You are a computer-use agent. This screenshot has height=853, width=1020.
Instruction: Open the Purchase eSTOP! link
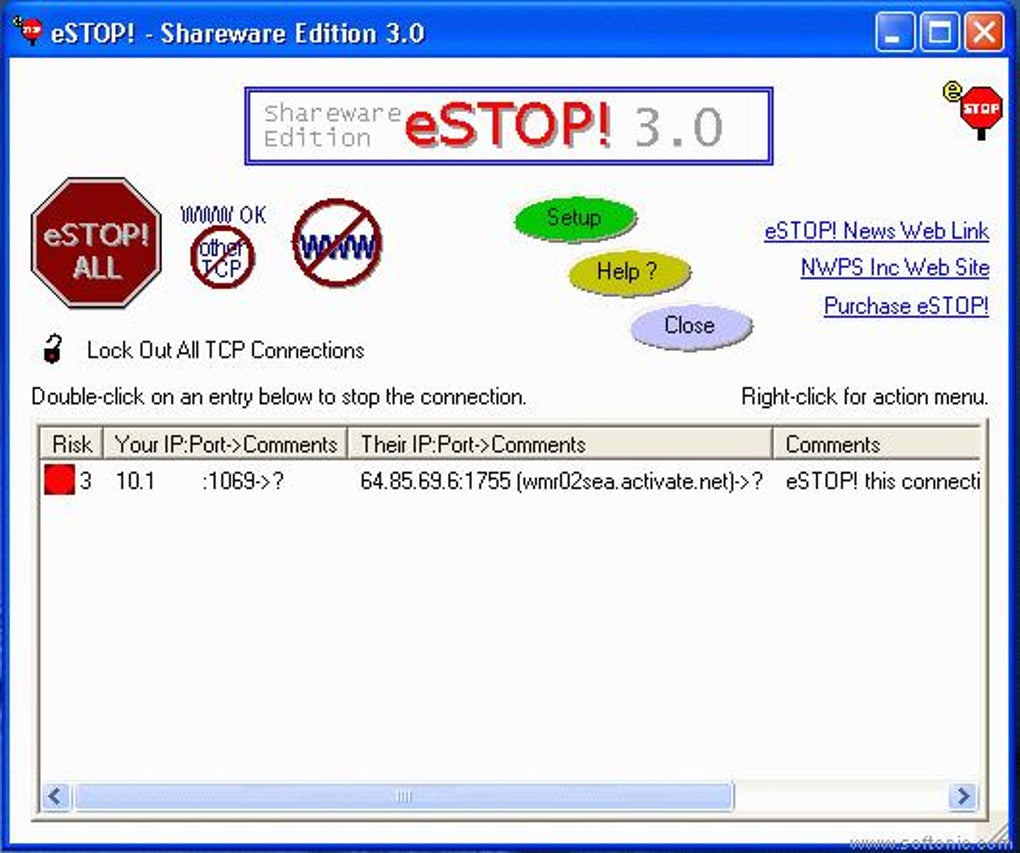(905, 306)
